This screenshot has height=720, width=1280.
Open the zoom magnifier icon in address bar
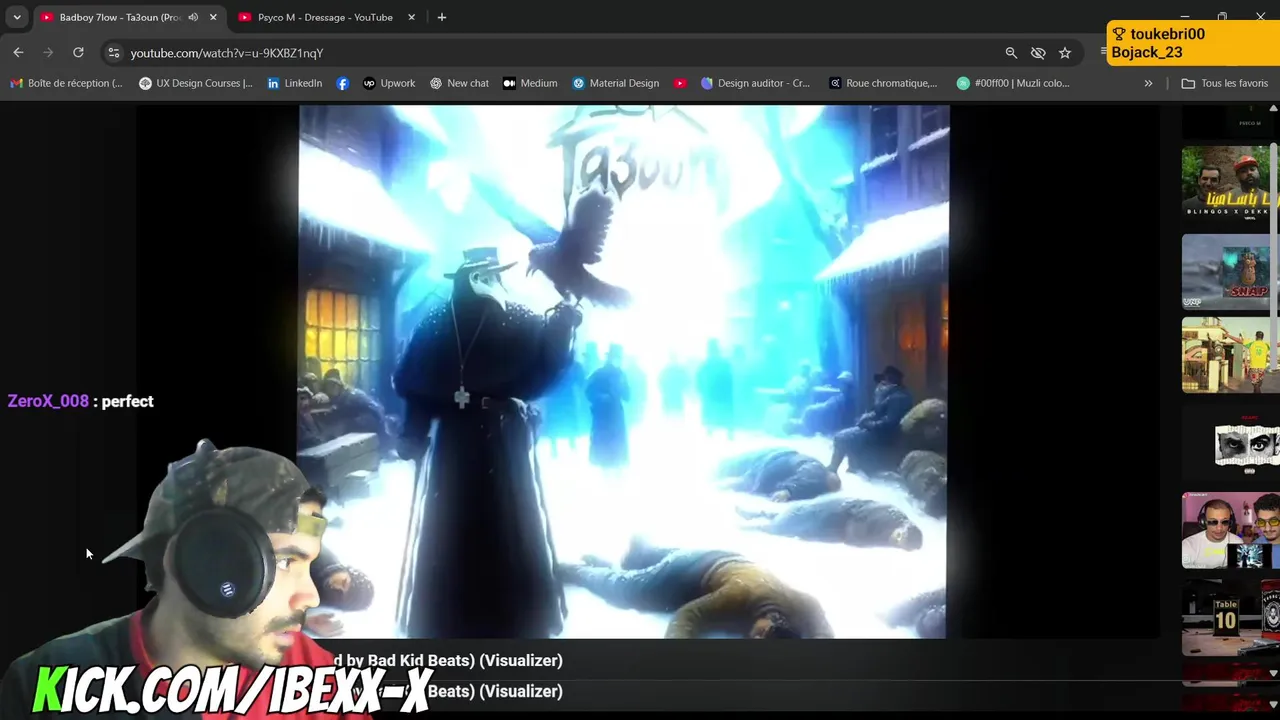click(x=1011, y=53)
